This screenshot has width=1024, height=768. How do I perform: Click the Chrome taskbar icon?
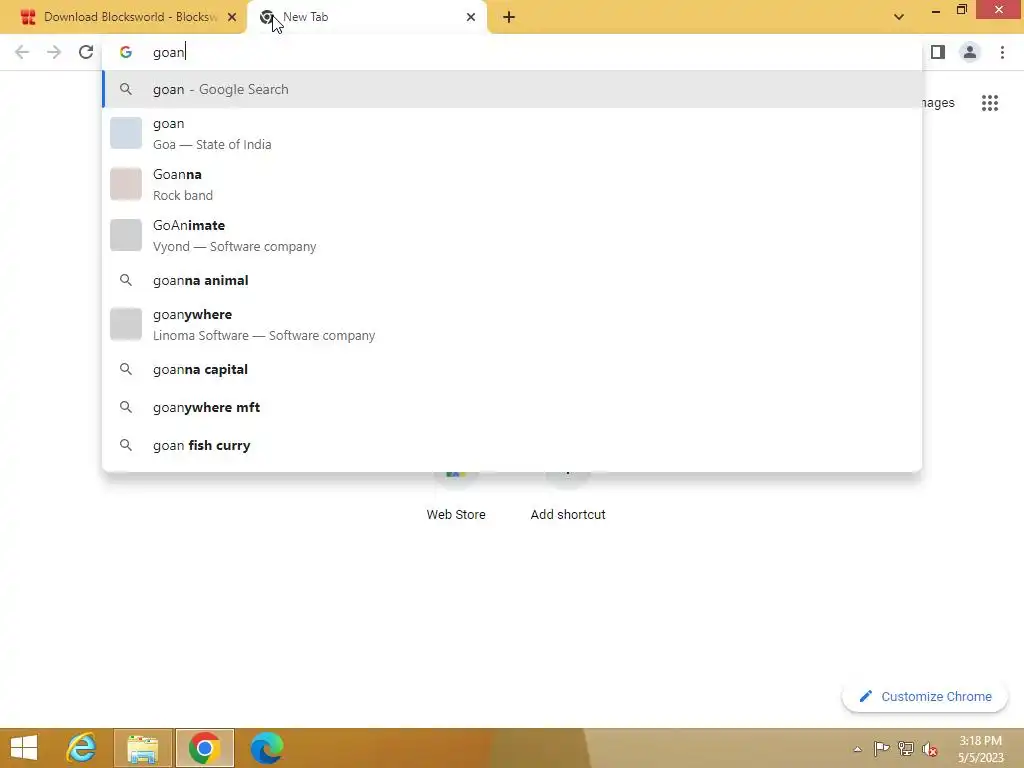point(204,748)
